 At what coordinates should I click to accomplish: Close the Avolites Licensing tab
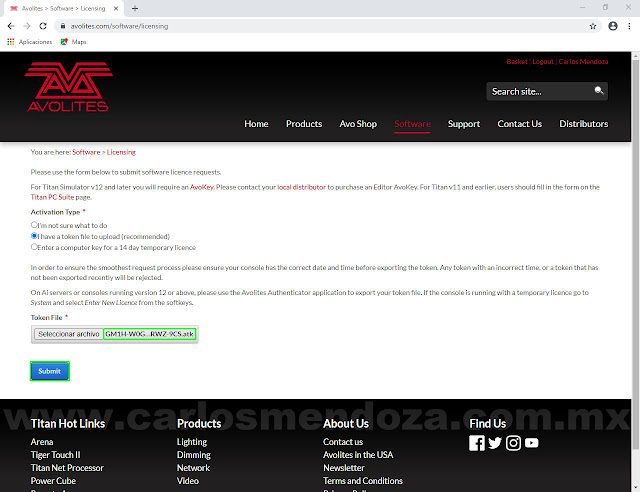tap(116, 8)
